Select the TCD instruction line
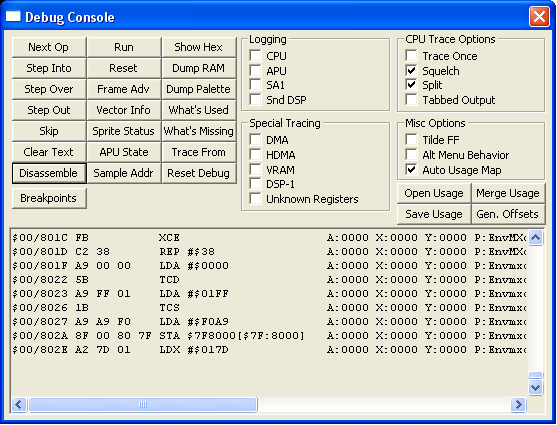The width and height of the screenshot is (557, 425). coord(269,280)
